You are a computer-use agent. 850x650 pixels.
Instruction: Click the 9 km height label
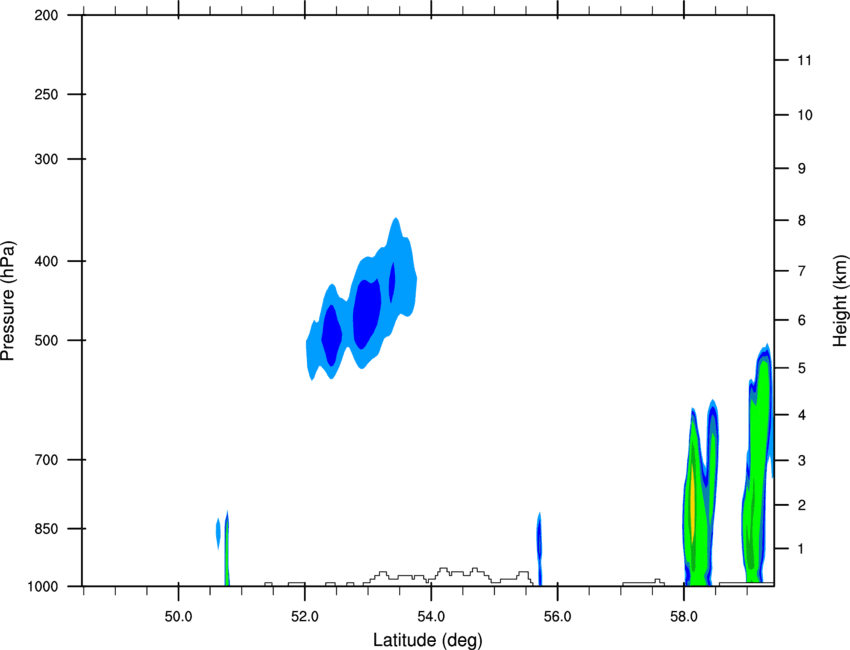(x=802, y=169)
